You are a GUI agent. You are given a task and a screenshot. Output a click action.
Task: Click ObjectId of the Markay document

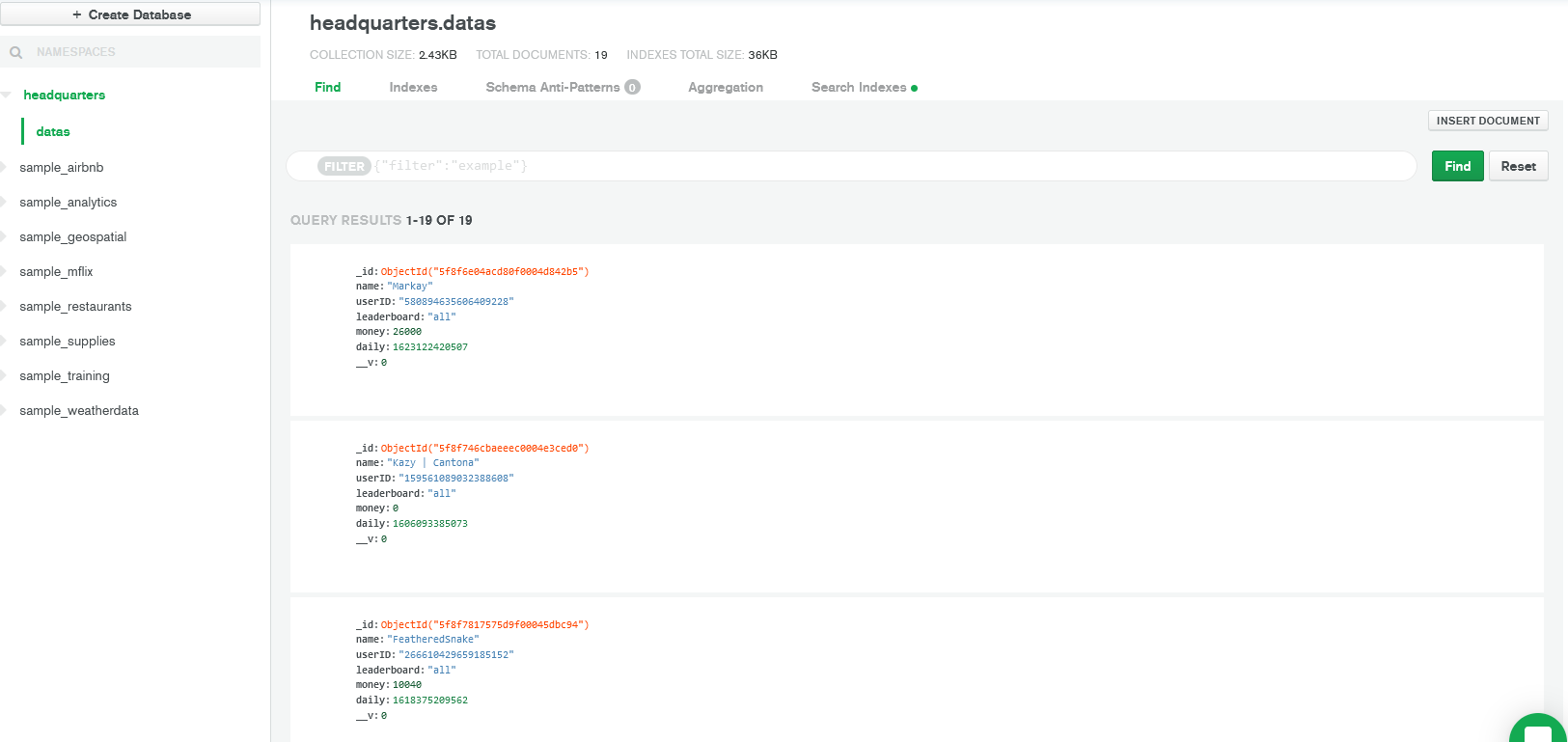(484, 272)
